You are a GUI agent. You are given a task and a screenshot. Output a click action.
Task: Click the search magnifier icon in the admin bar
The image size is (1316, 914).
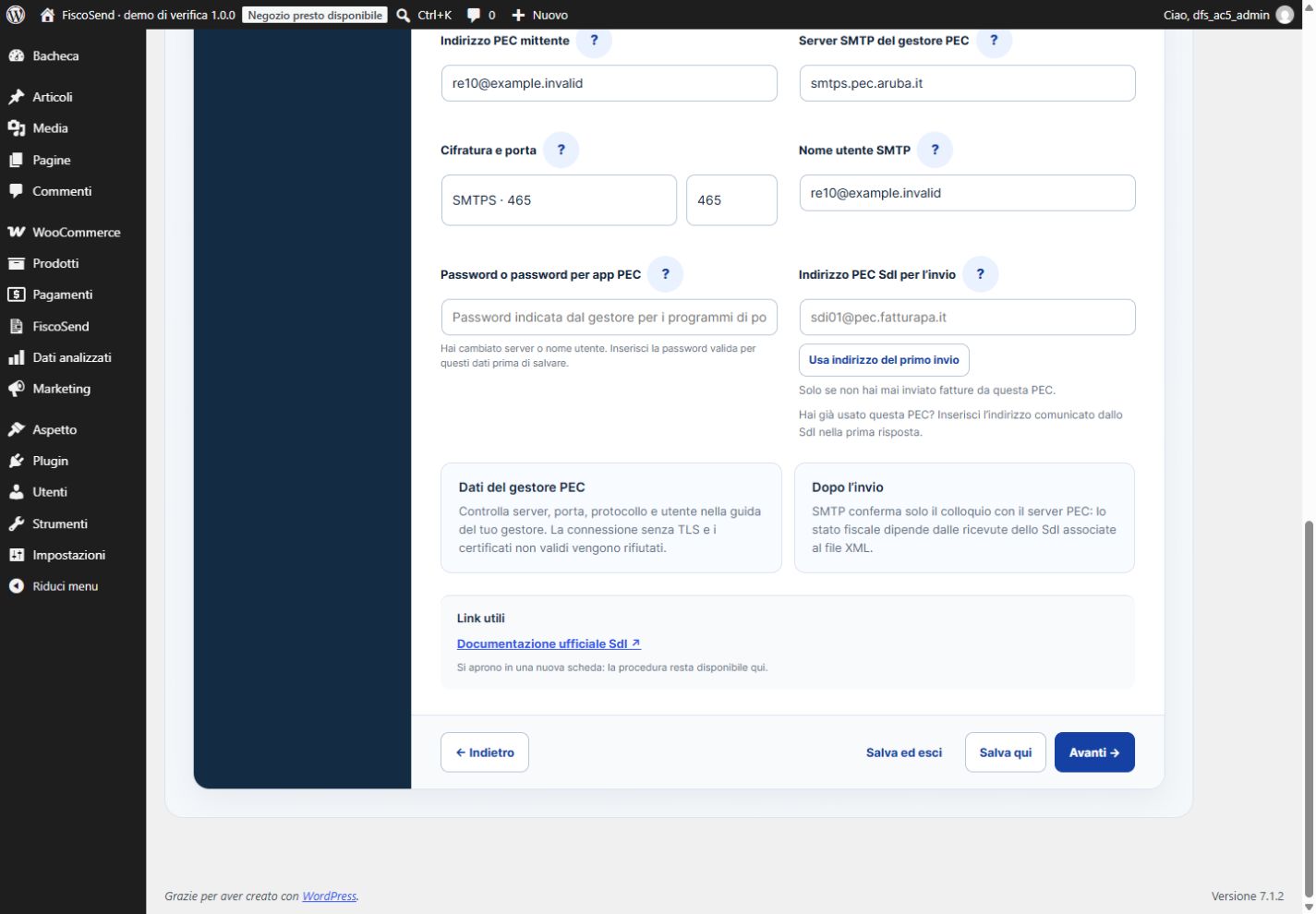(x=403, y=15)
